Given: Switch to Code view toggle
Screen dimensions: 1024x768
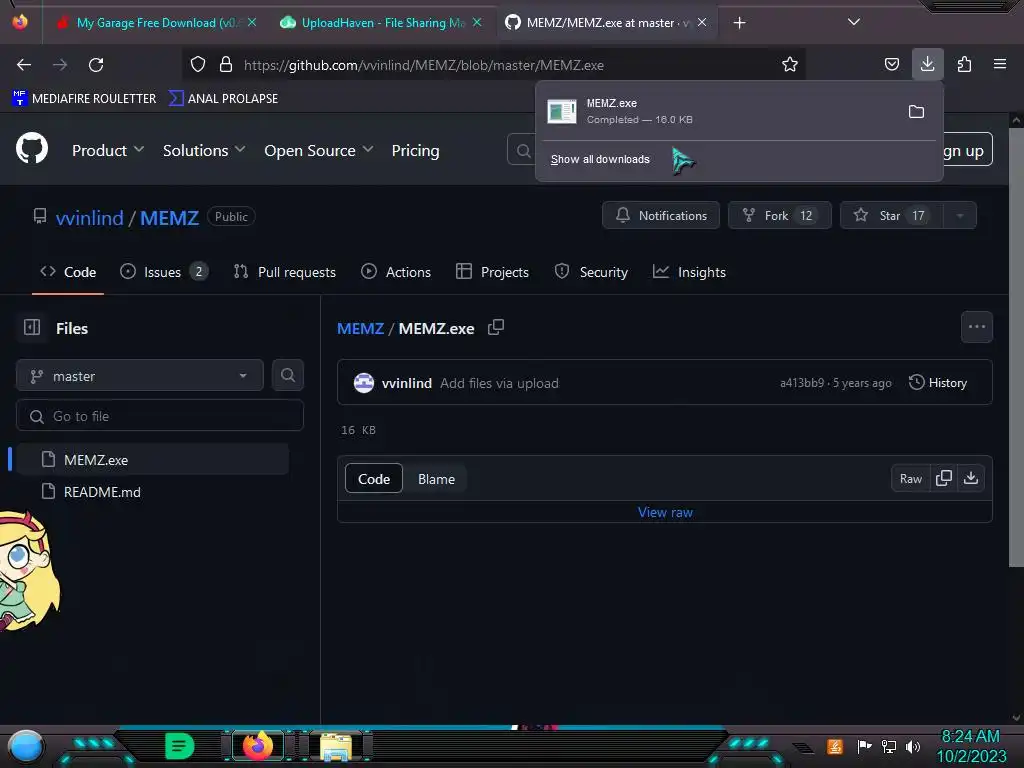Looking at the screenshot, I should click(374, 479).
